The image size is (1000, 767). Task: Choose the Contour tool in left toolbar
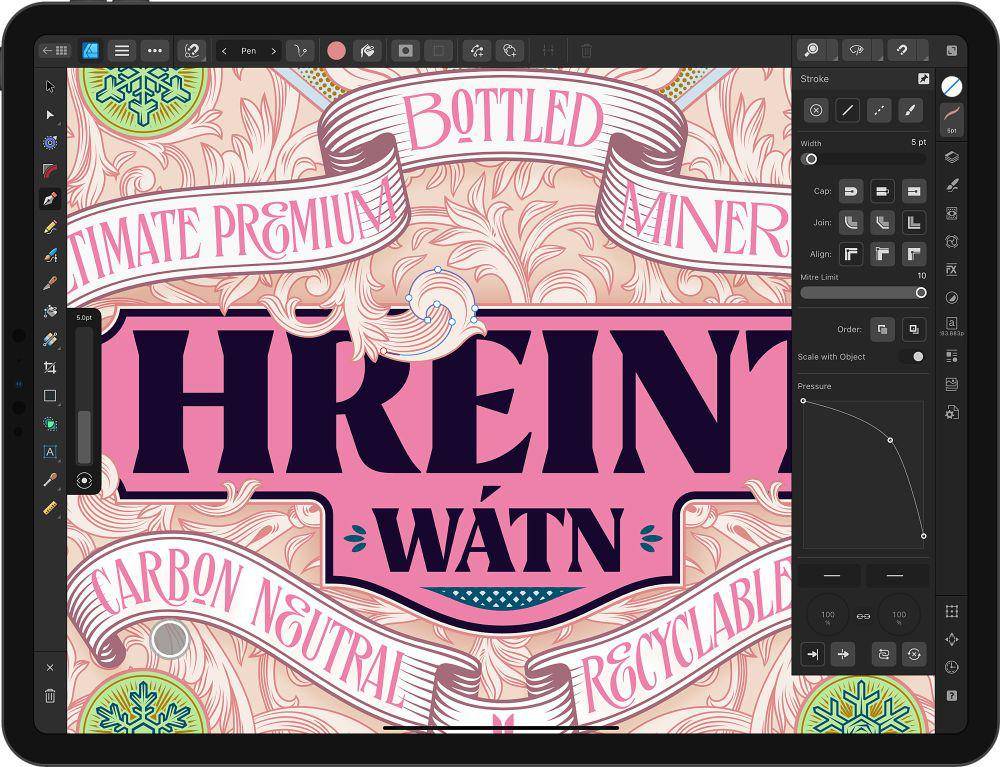coord(50,143)
